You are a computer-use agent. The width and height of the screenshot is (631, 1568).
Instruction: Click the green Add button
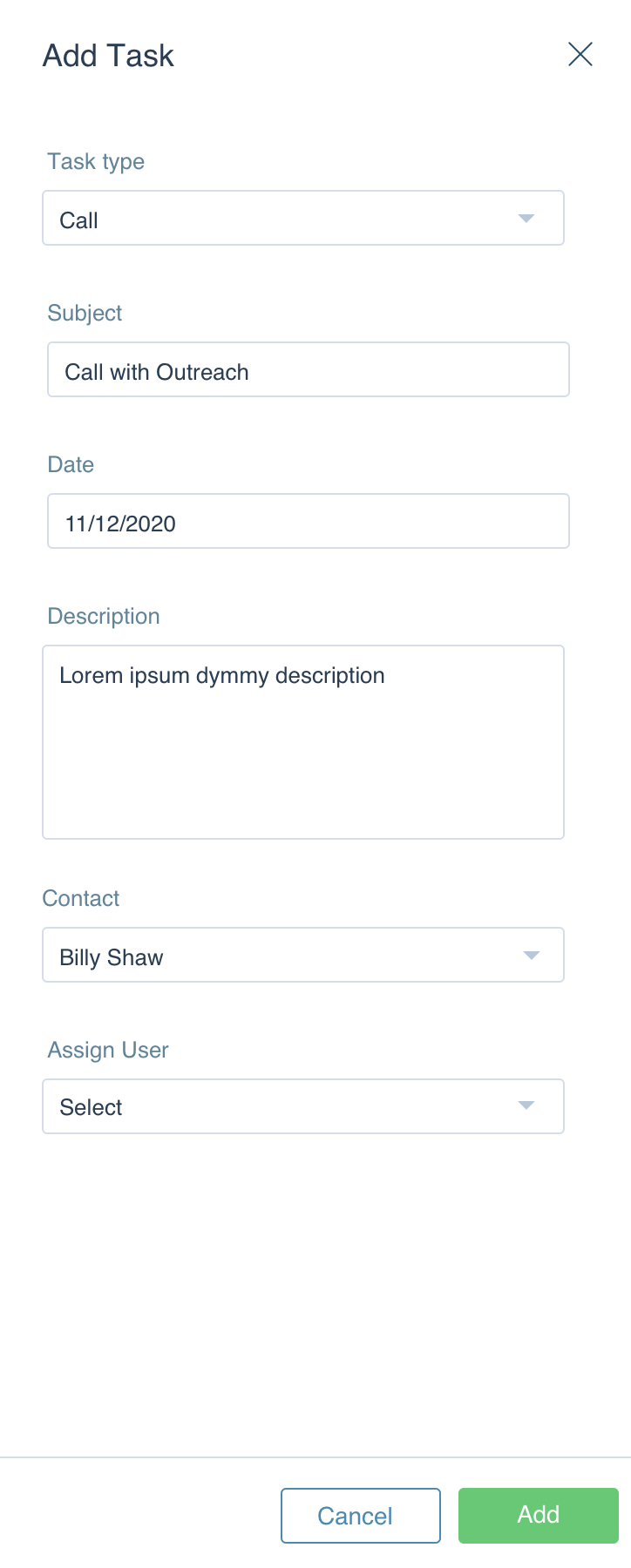click(539, 1516)
